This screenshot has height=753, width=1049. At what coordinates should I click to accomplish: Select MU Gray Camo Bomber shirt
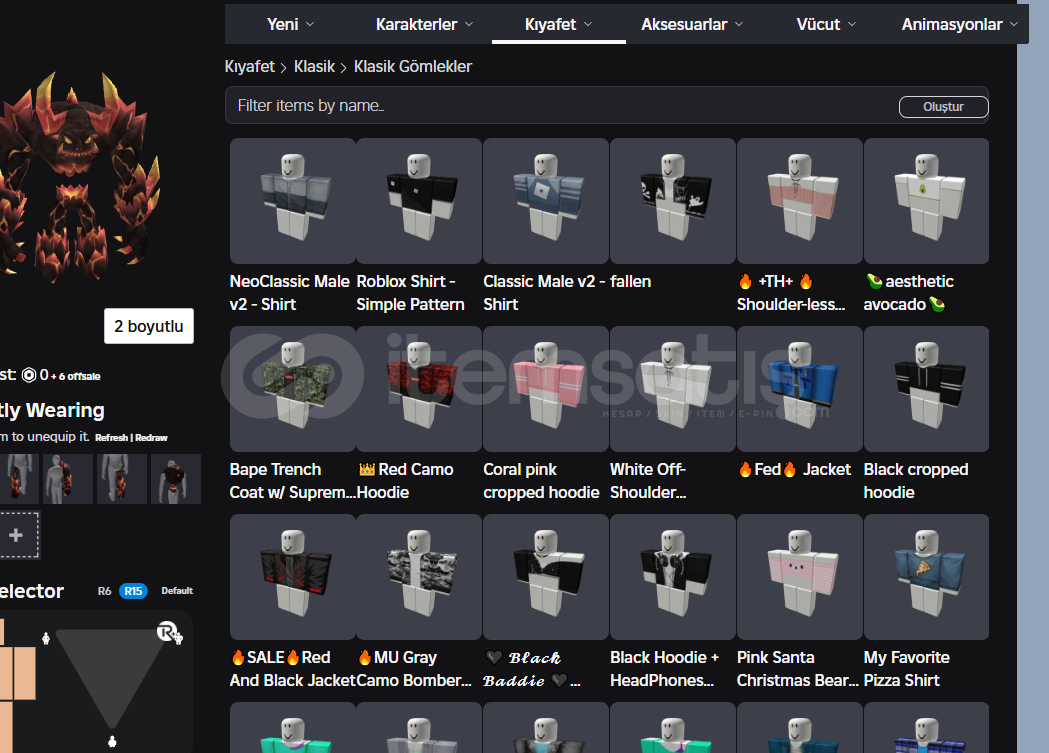coord(419,576)
